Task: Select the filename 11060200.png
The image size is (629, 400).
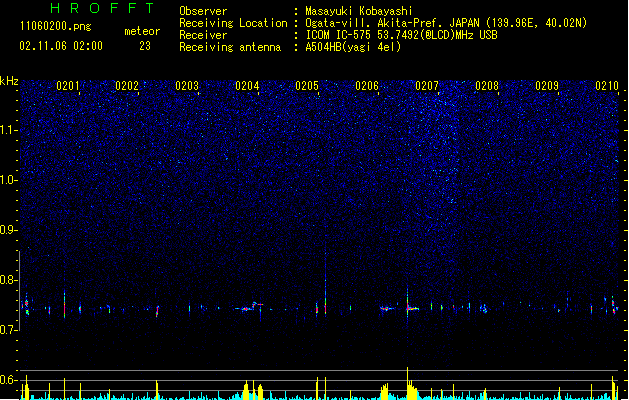Action: tap(56, 26)
